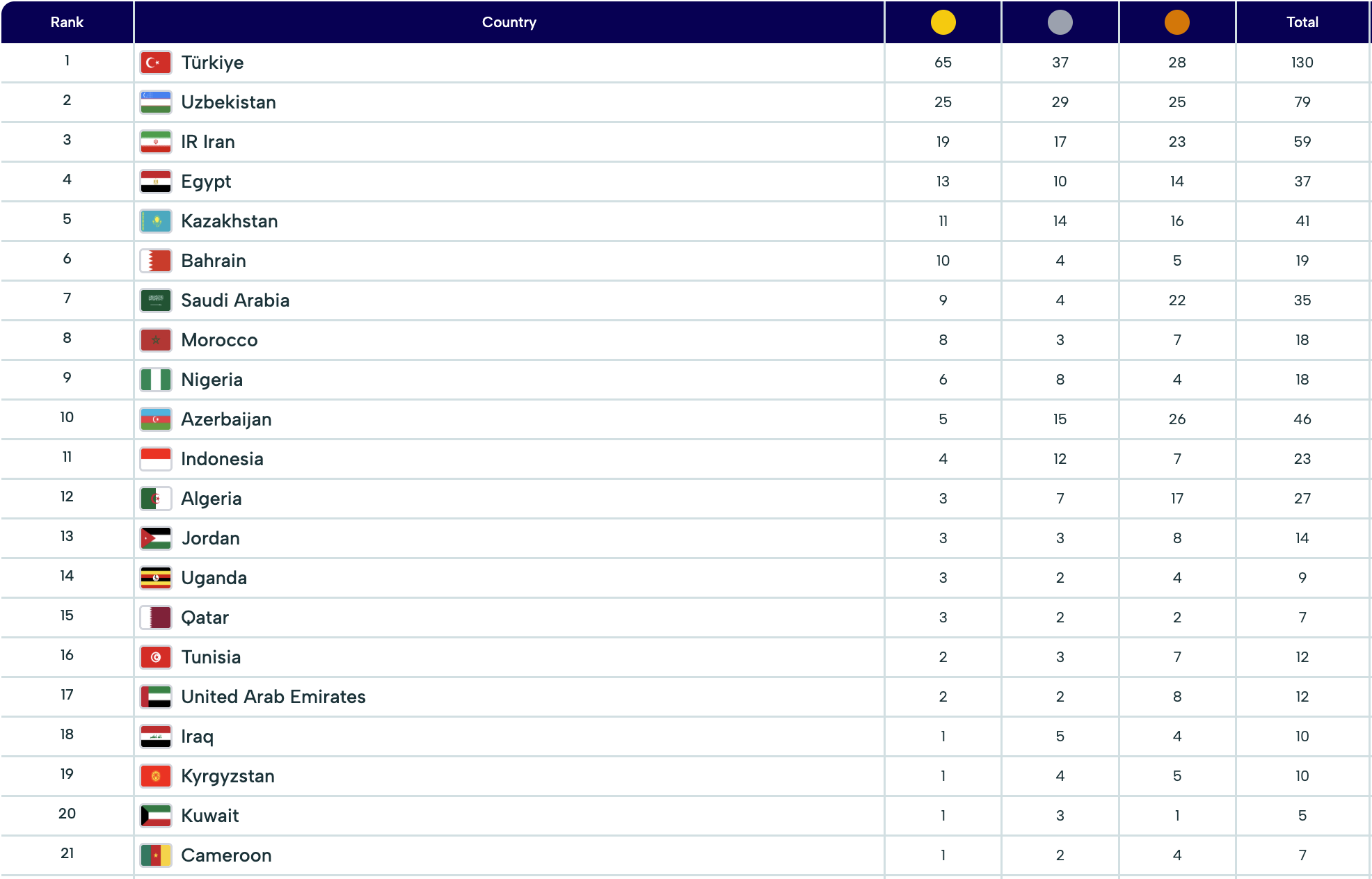Click the Kuwait flag icon
The width and height of the screenshot is (1372, 879).
(x=155, y=816)
